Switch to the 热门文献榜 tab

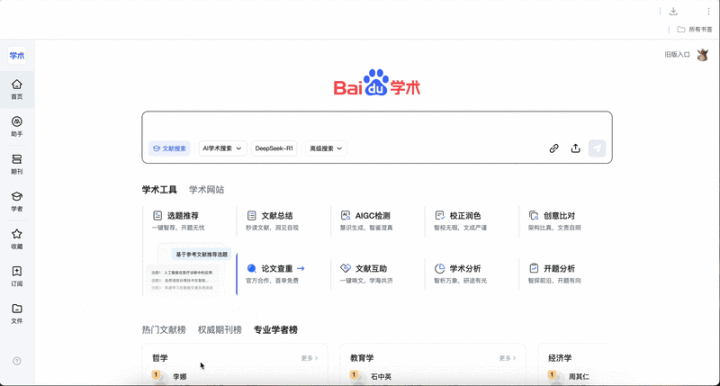pos(164,330)
